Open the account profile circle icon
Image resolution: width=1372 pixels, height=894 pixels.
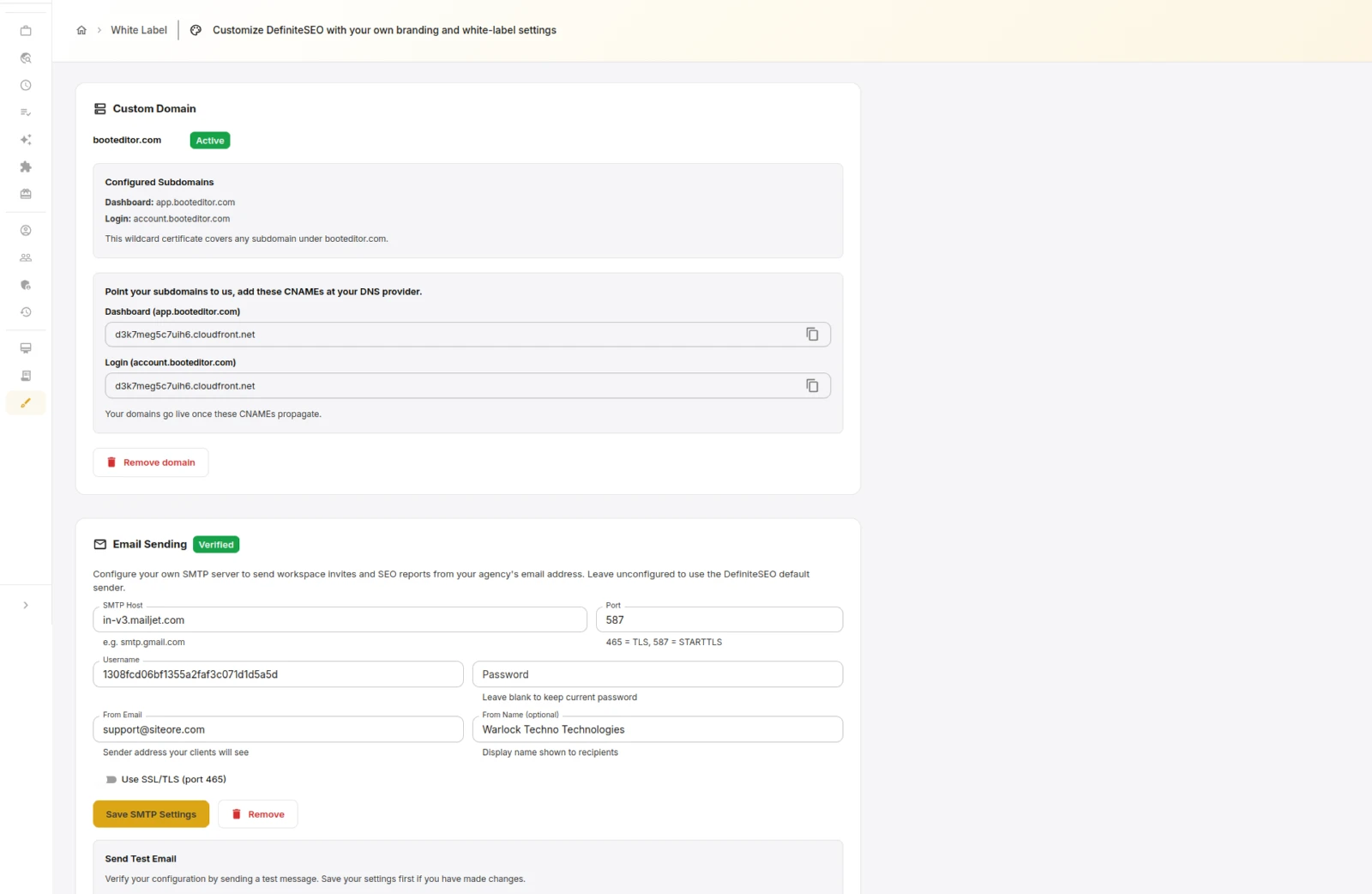coord(26,230)
